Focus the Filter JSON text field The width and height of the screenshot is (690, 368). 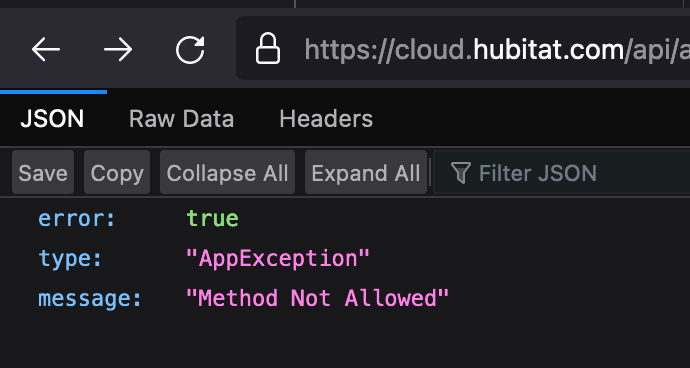click(562, 173)
